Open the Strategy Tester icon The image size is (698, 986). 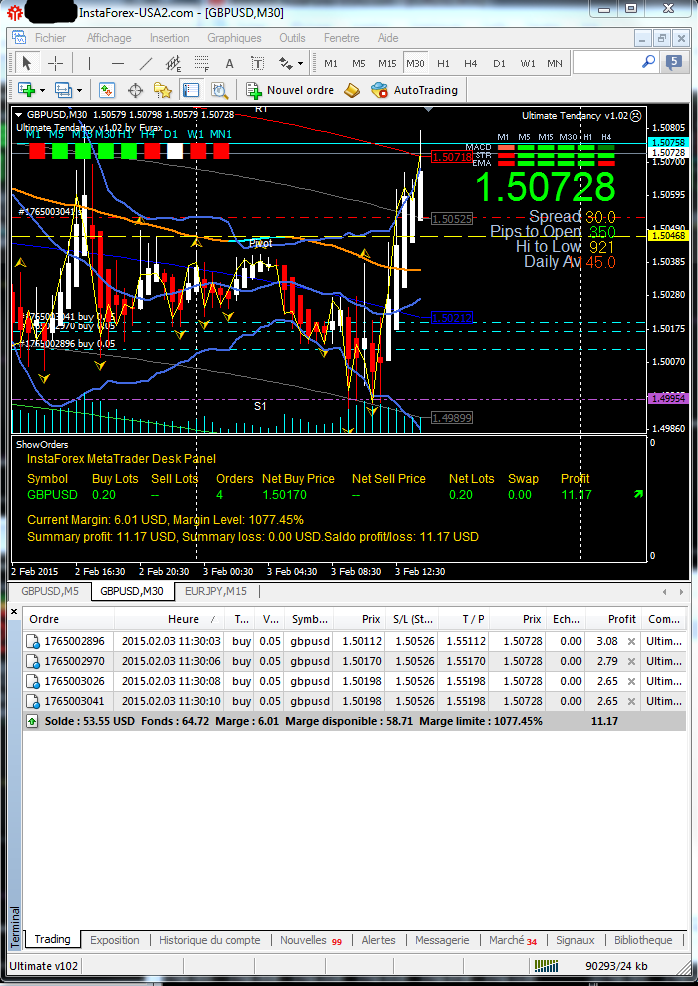tap(219, 90)
